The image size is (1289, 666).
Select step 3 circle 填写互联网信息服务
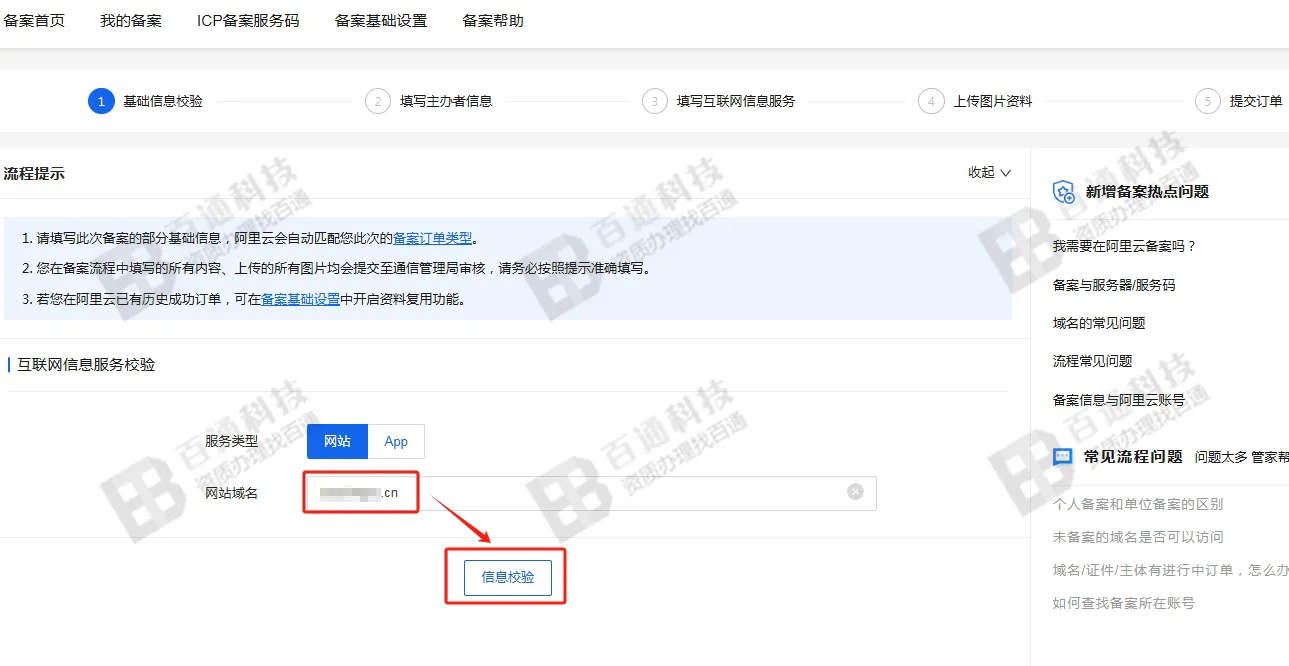(654, 101)
